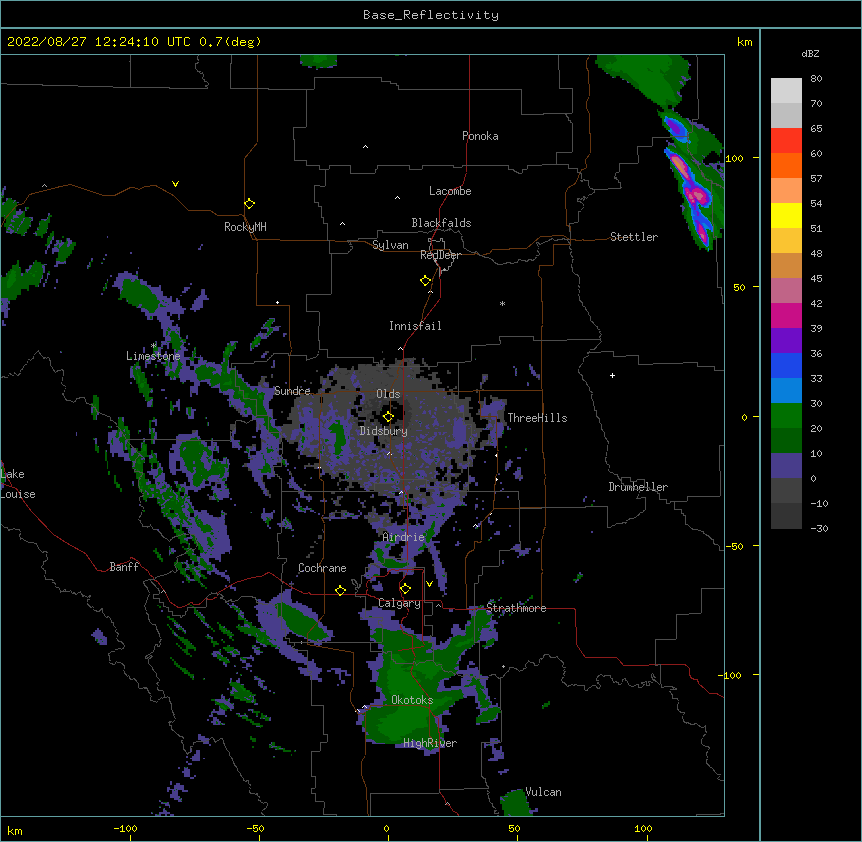
Task: Click the Stettler town label
Action: pos(633,237)
